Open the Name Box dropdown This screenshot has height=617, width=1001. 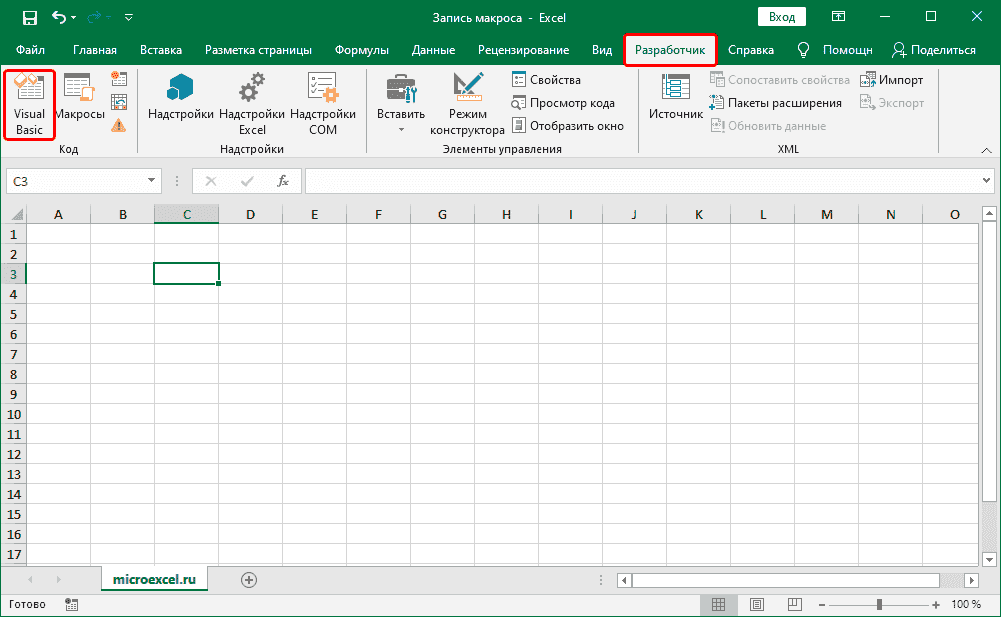coord(153,181)
